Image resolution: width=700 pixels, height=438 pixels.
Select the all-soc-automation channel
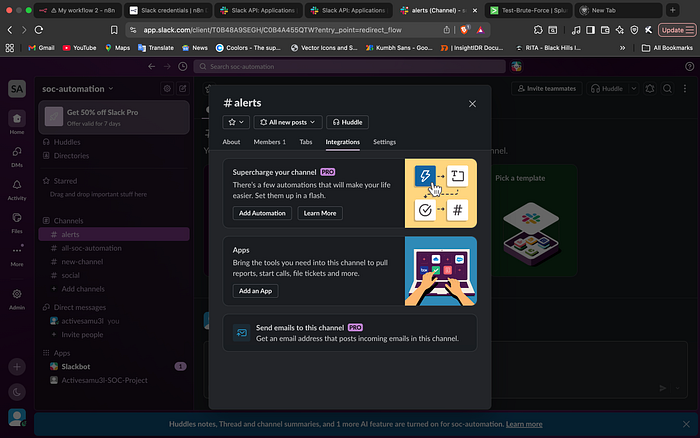pos(114,248)
